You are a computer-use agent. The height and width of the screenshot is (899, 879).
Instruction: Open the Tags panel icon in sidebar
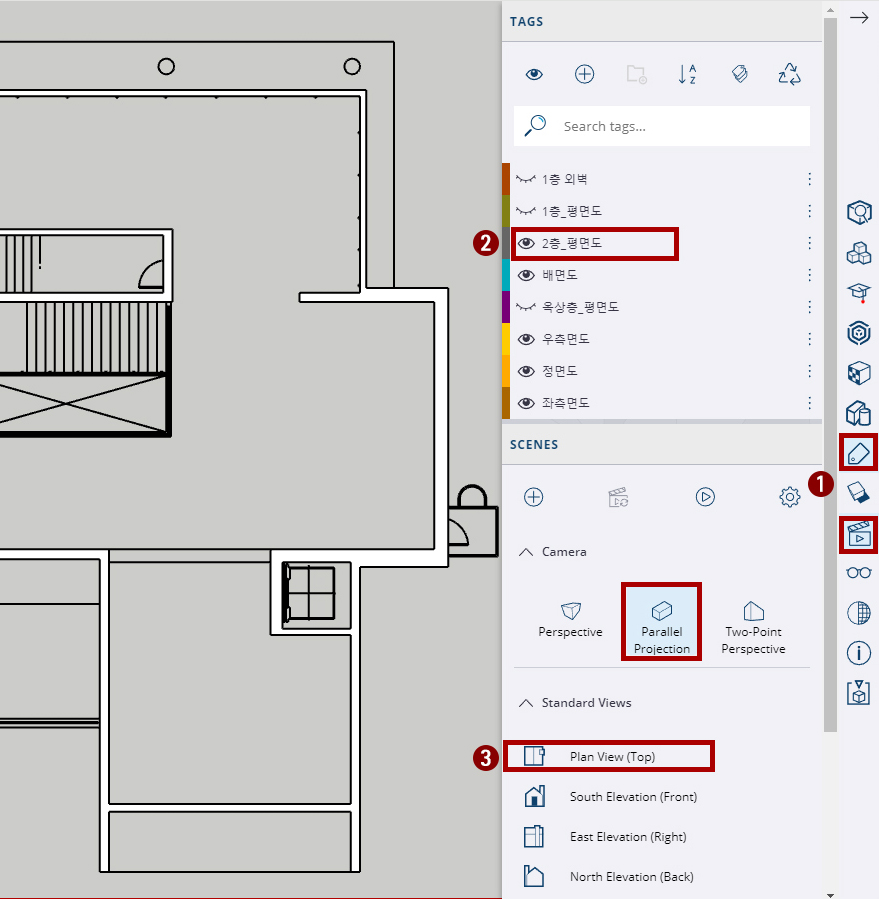(858, 452)
